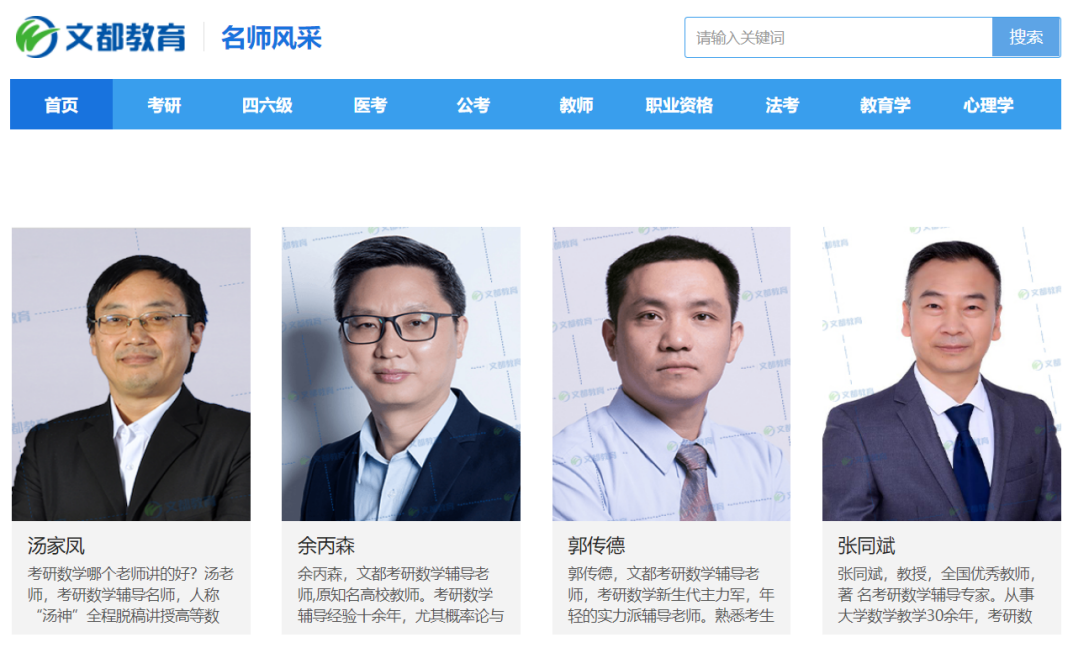The height and width of the screenshot is (653, 1089).
Task: Click 张同斌 portrait image
Action: pyautogui.click(x=941, y=374)
